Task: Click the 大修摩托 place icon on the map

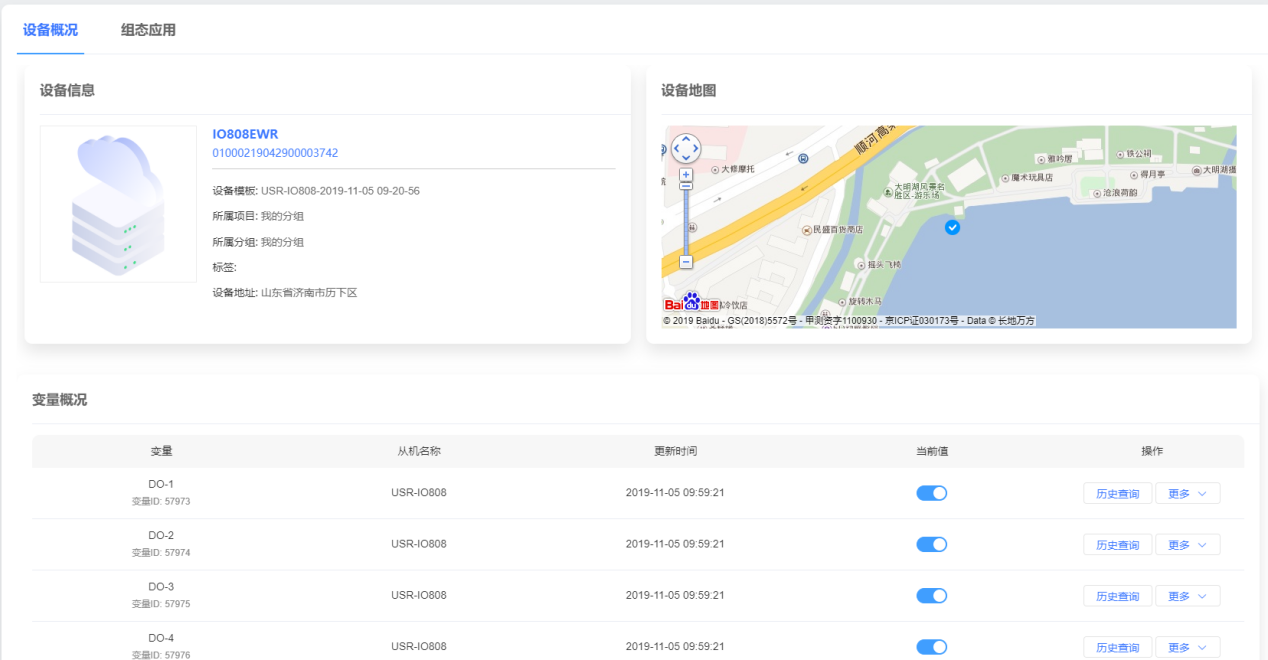Action: pos(714,169)
